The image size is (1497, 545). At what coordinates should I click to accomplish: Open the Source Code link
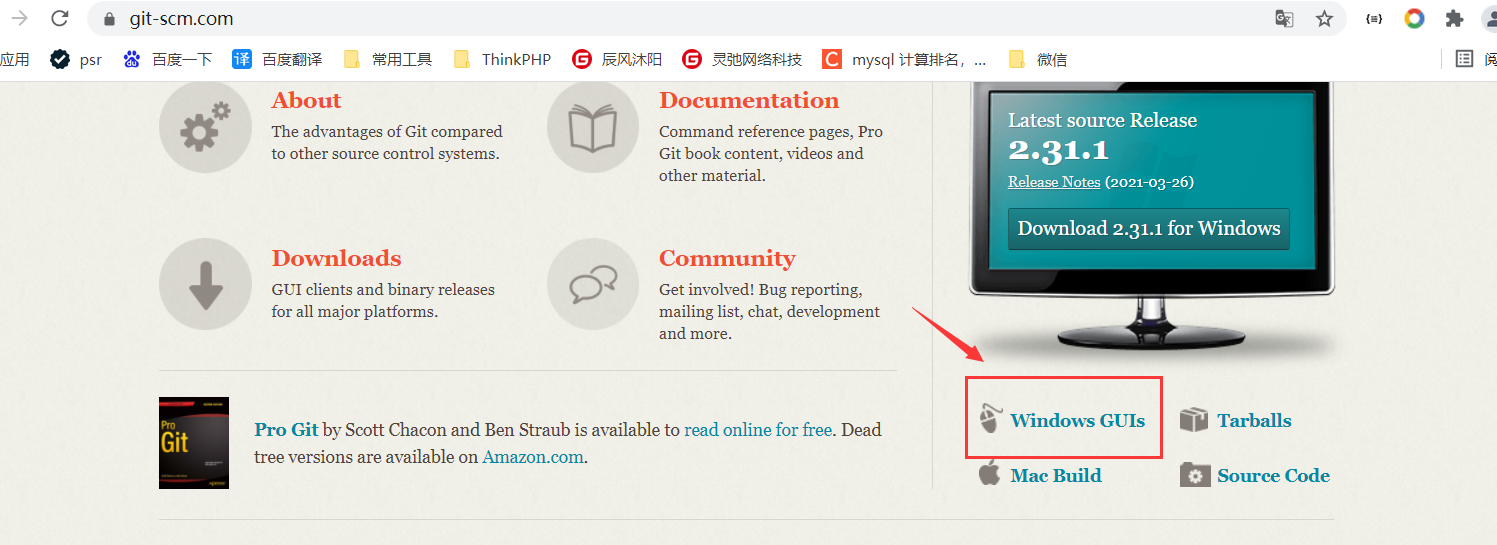click(1273, 475)
